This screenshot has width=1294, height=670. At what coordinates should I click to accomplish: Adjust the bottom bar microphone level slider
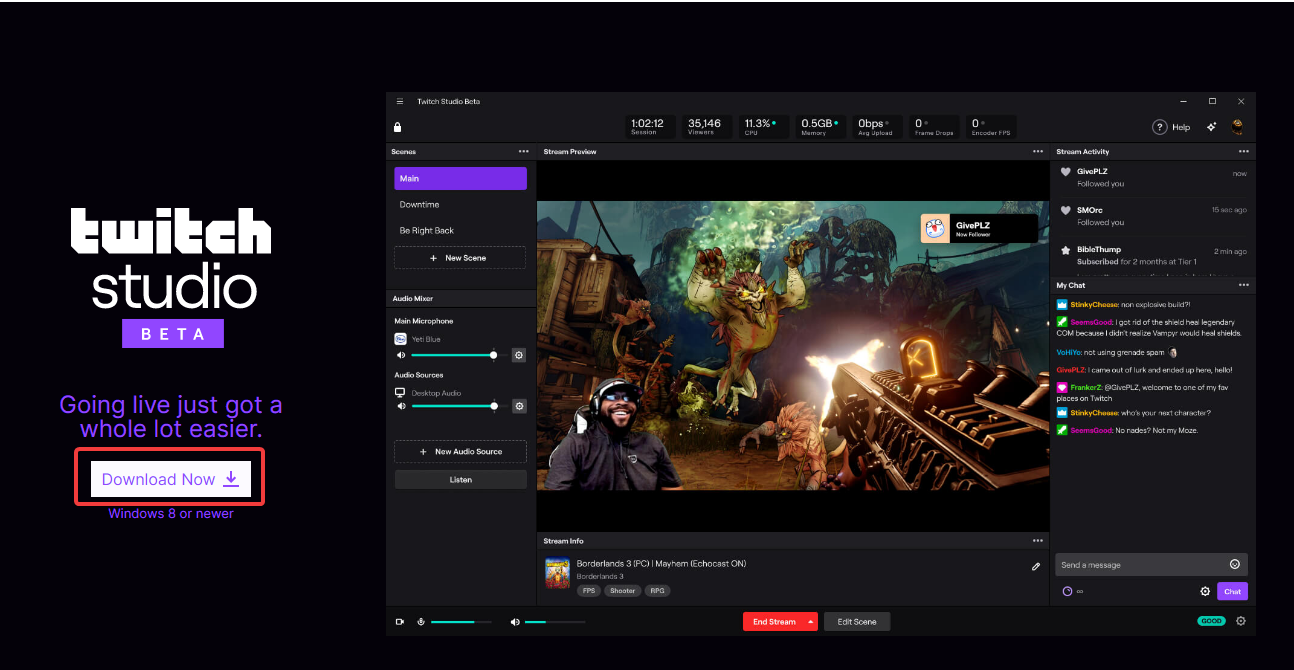[x=461, y=622]
